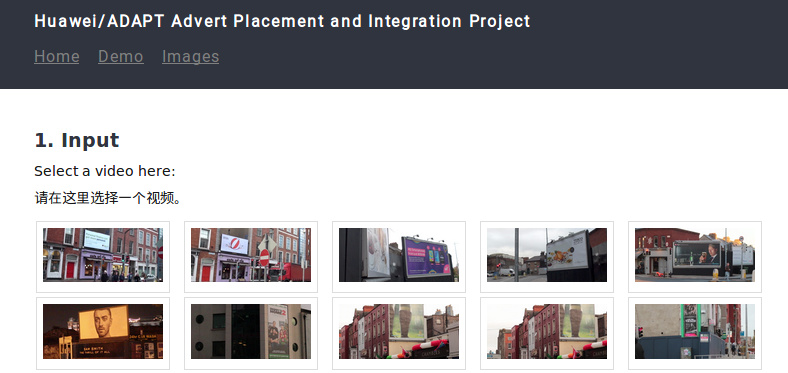
Task: Choose last video with green-framed poster wall
Action: 695,333
